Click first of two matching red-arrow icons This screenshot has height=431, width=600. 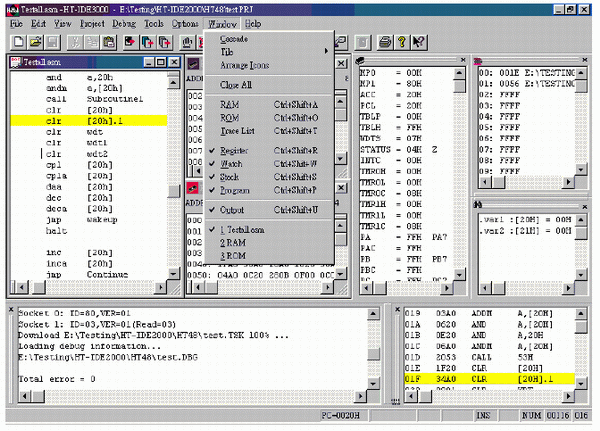pyautogui.click(x=147, y=42)
